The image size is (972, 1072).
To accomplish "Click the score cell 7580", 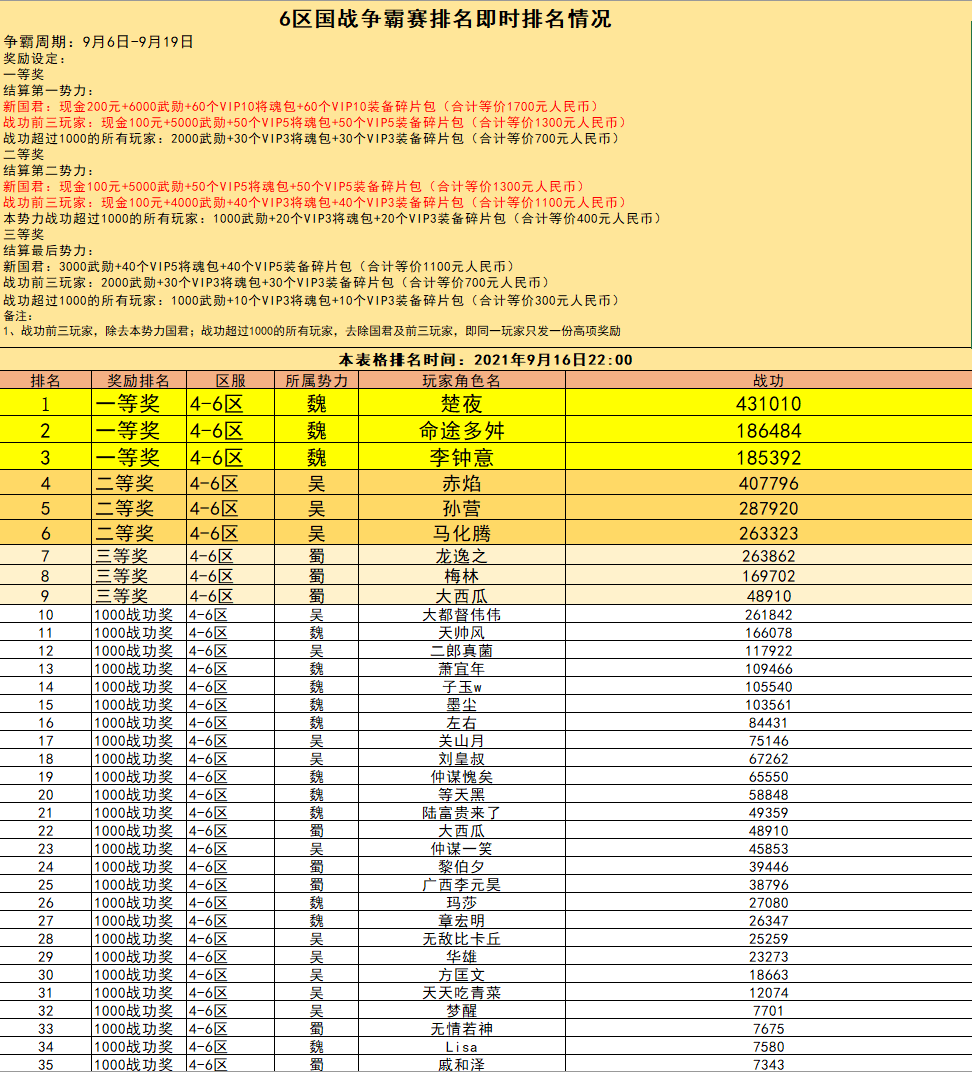I will click(768, 1047).
